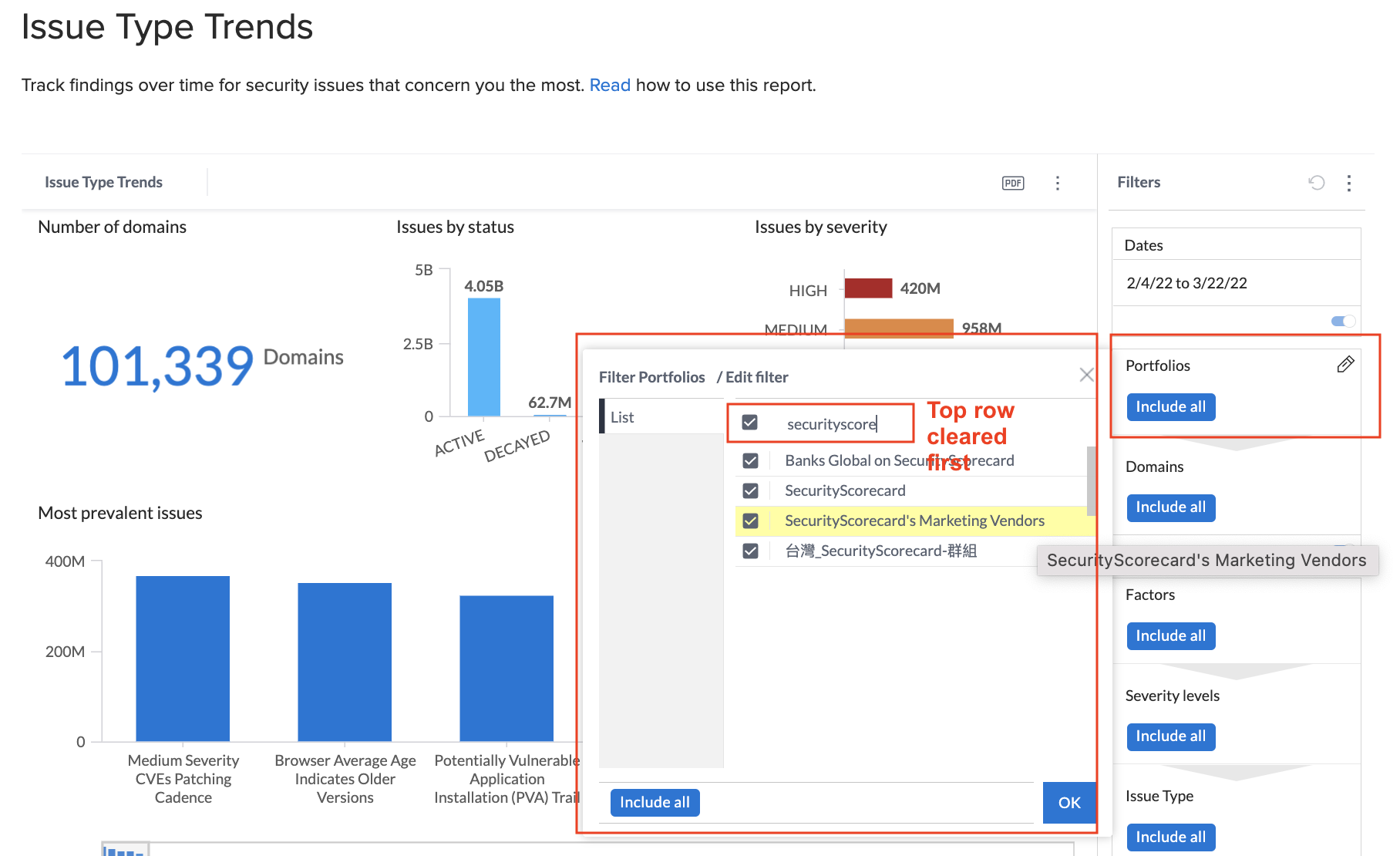Close the Filter Portfolios dialog
1400x856 pixels.
[1086, 375]
